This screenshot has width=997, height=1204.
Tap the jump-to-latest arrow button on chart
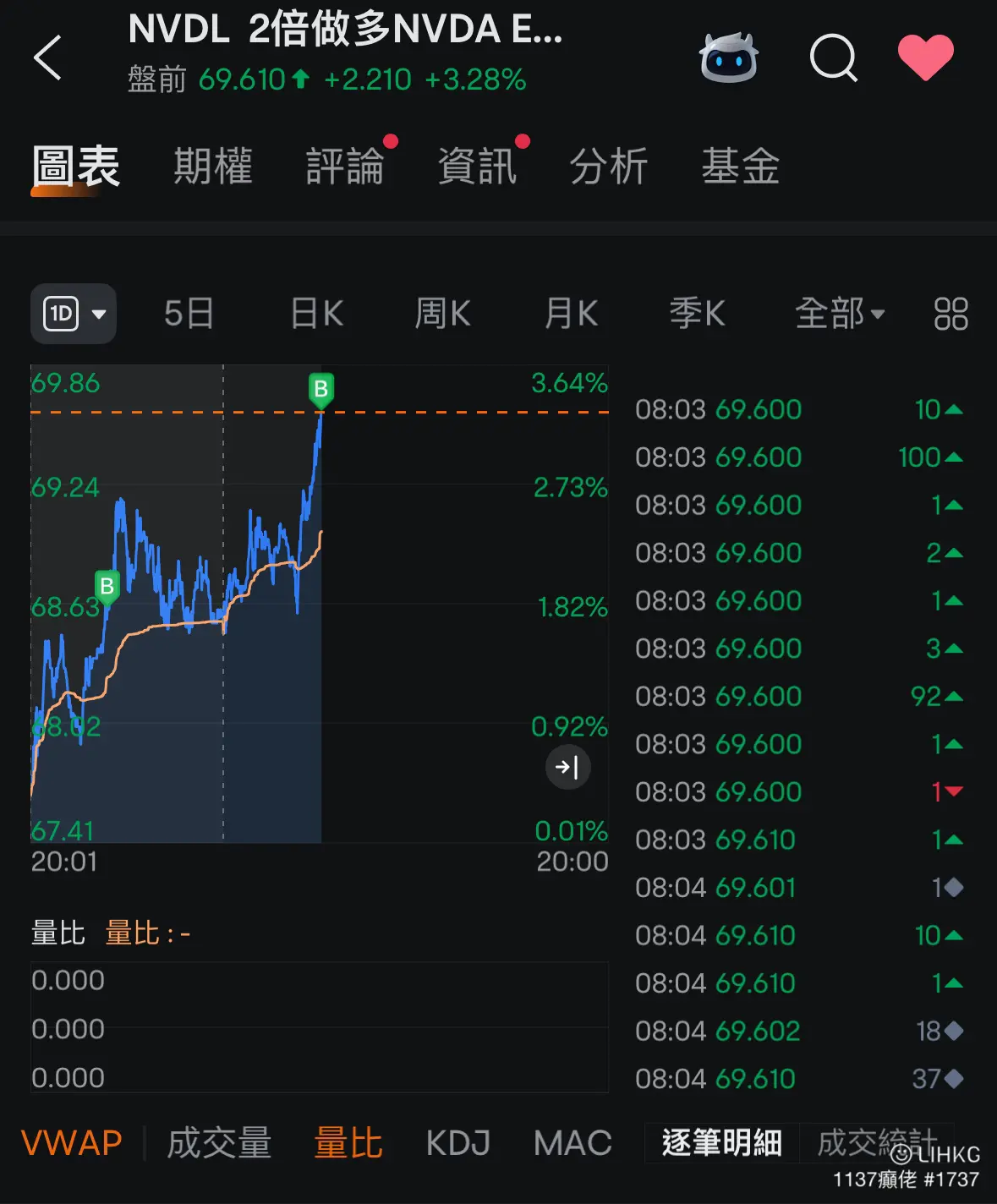567,767
